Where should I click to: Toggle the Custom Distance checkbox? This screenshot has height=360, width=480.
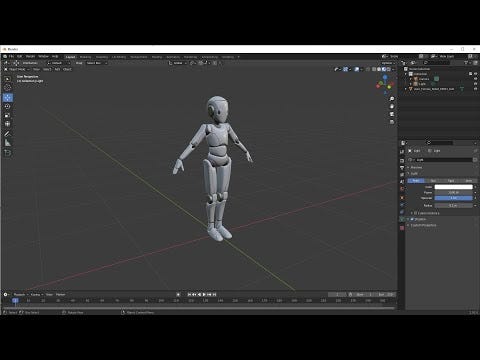tap(415, 213)
